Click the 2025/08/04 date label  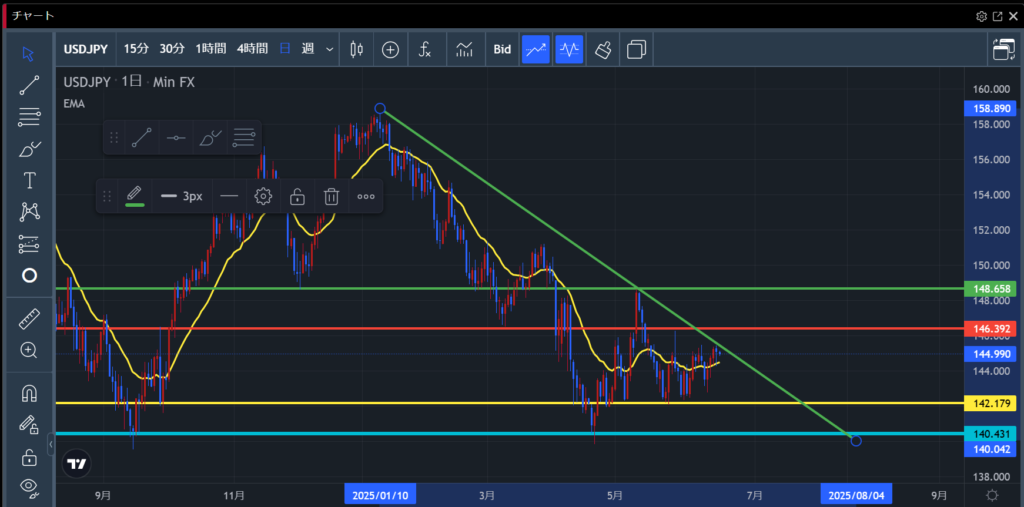tap(856, 495)
